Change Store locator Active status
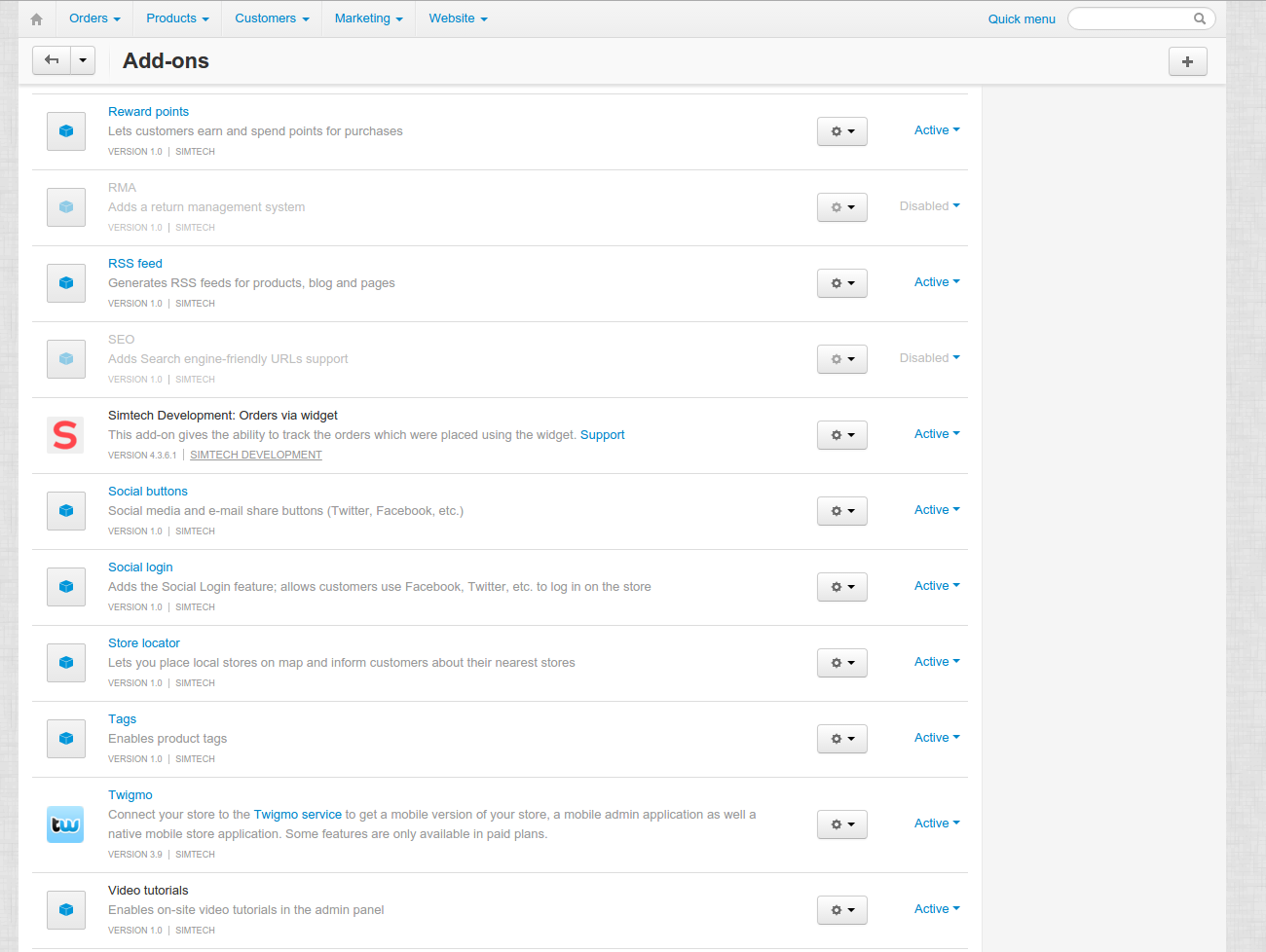Screen dimensions: 1266x952 tap(937, 662)
